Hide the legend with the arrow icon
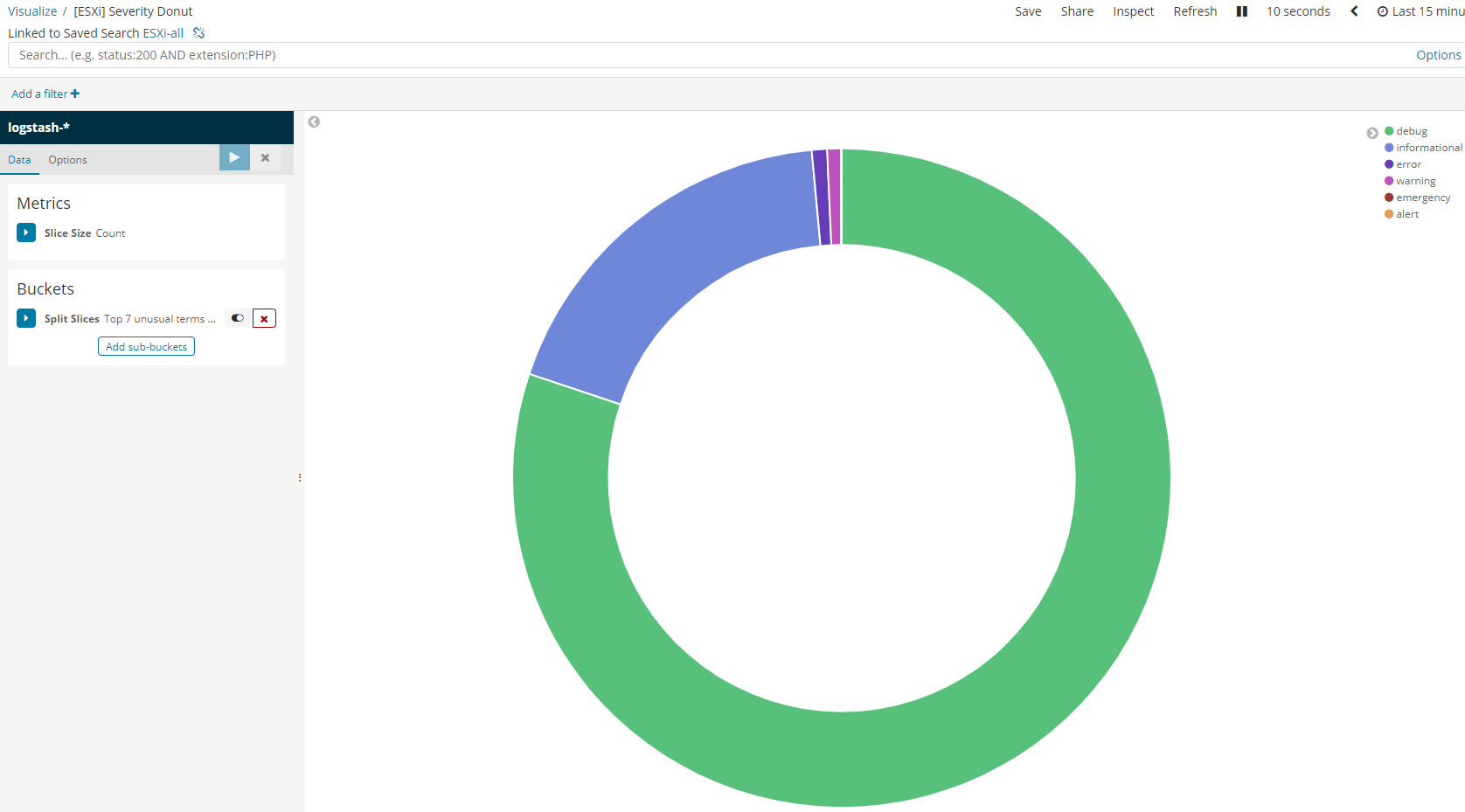 coord(1372,133)
